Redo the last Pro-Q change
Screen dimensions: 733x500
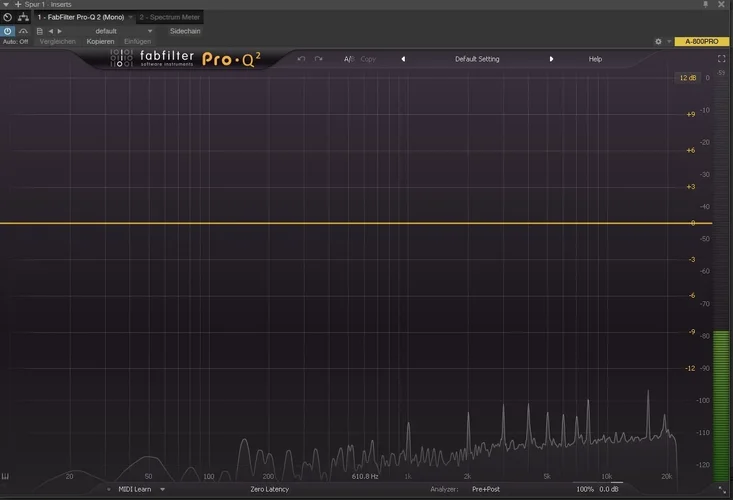318,59
